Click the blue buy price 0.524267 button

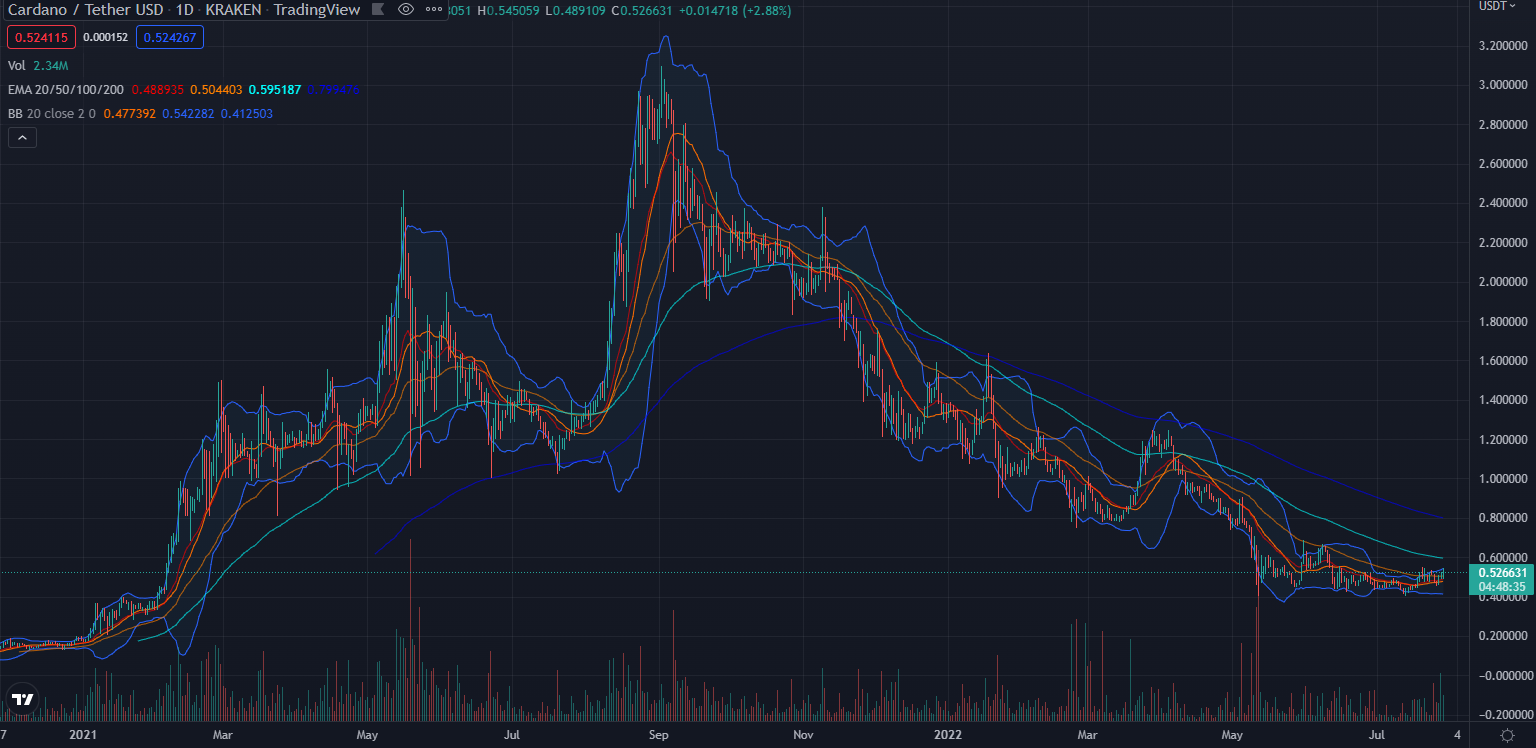[170, 37]
